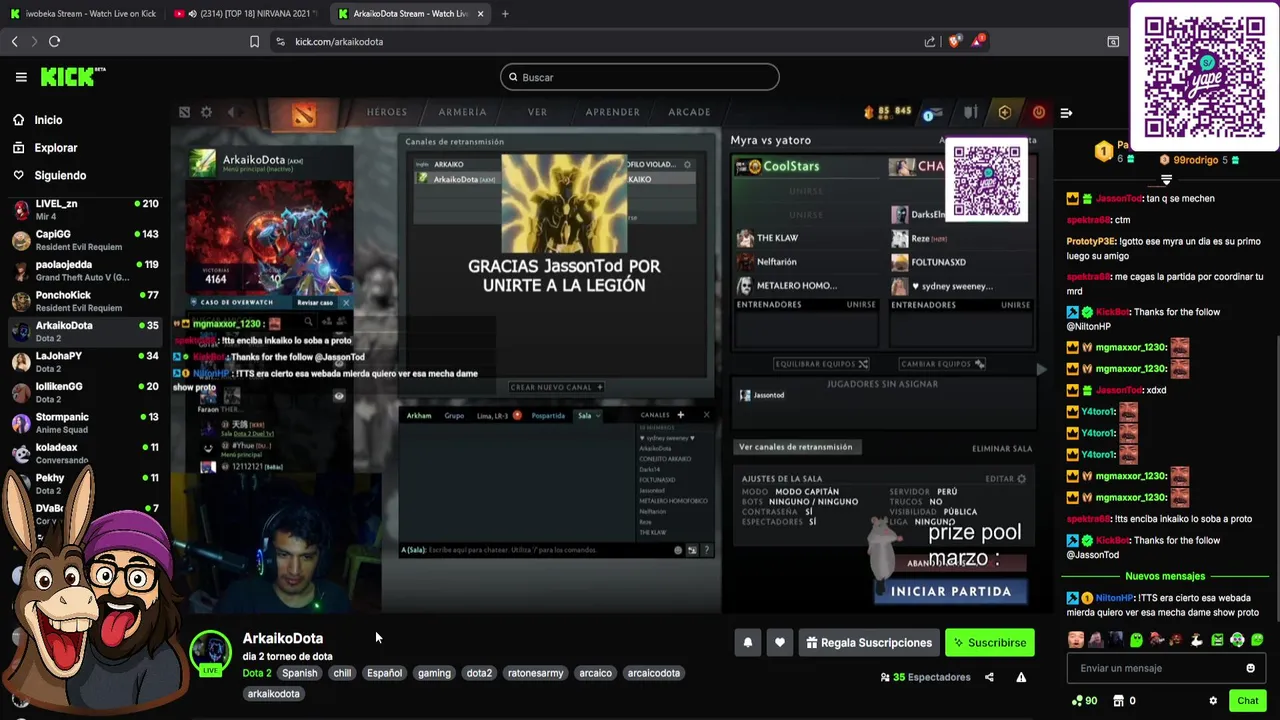Click the 35 Espectadores count

(x=925, y=677)
